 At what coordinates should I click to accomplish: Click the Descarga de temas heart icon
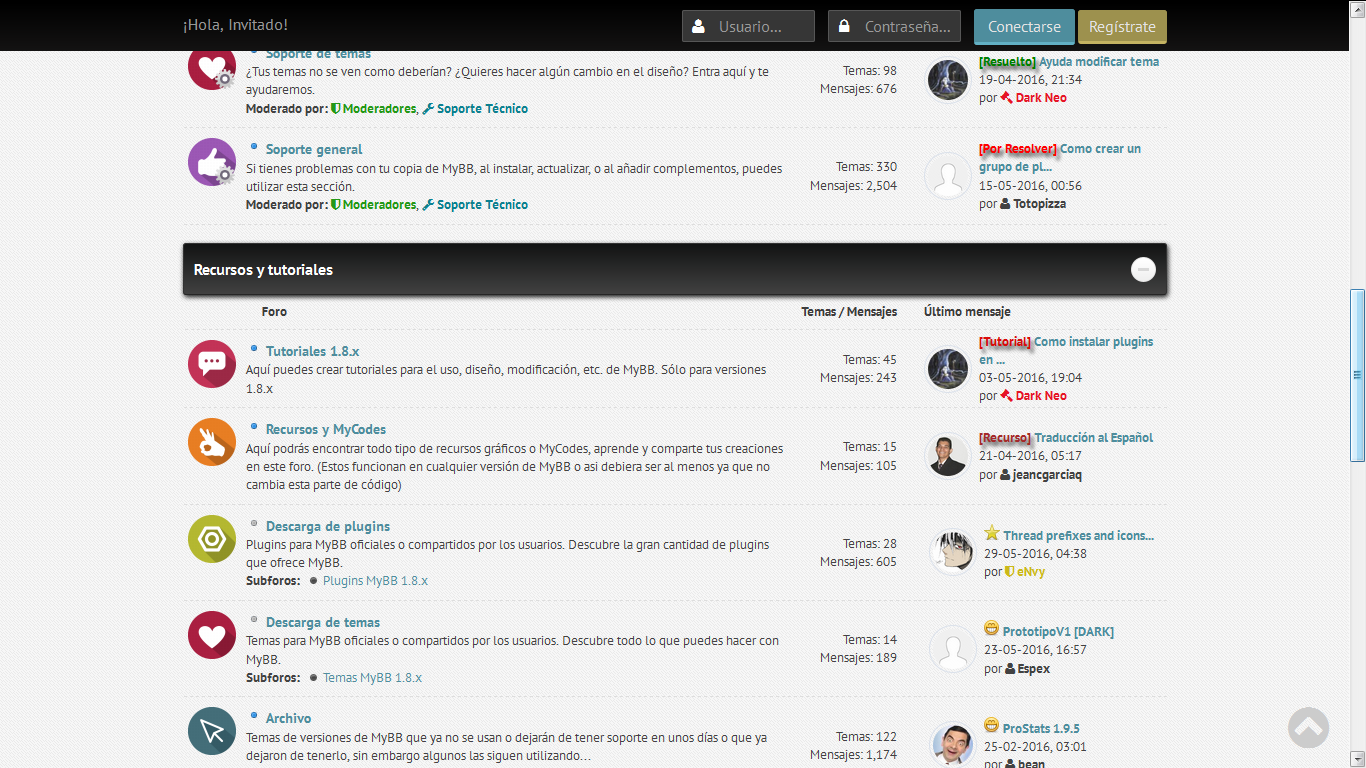point(212,635)
